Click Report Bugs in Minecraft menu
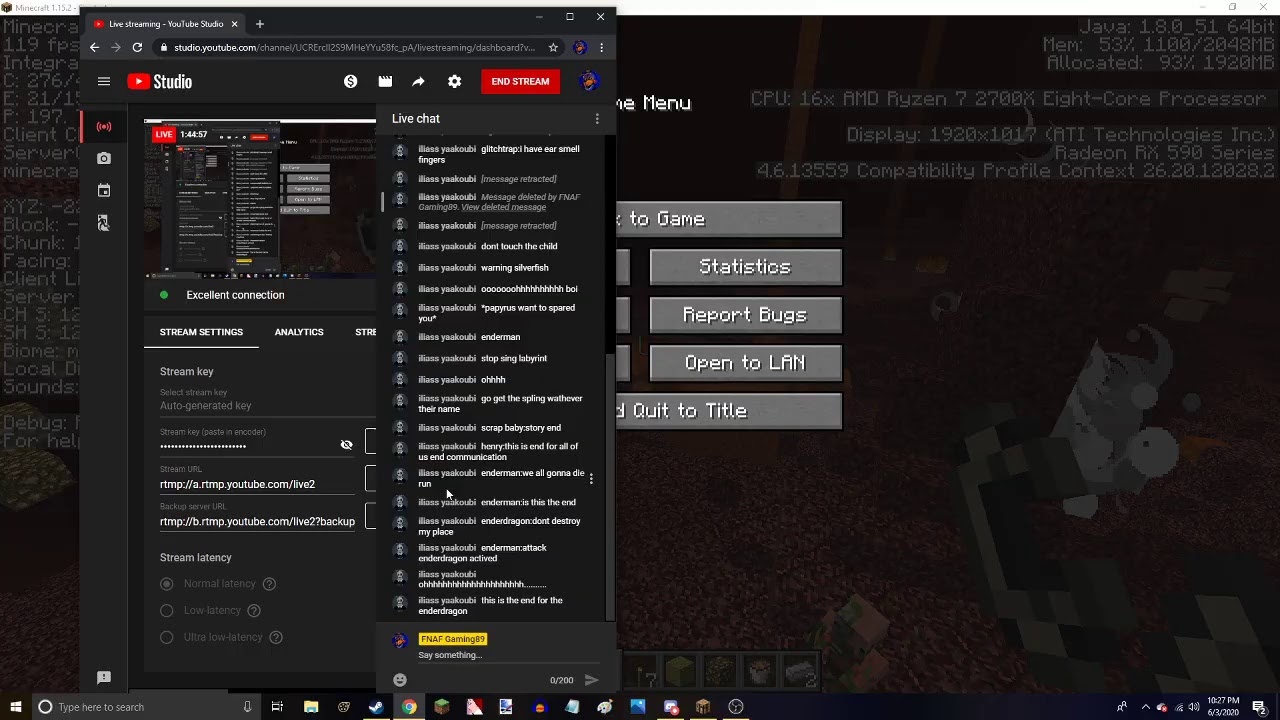 745,315
